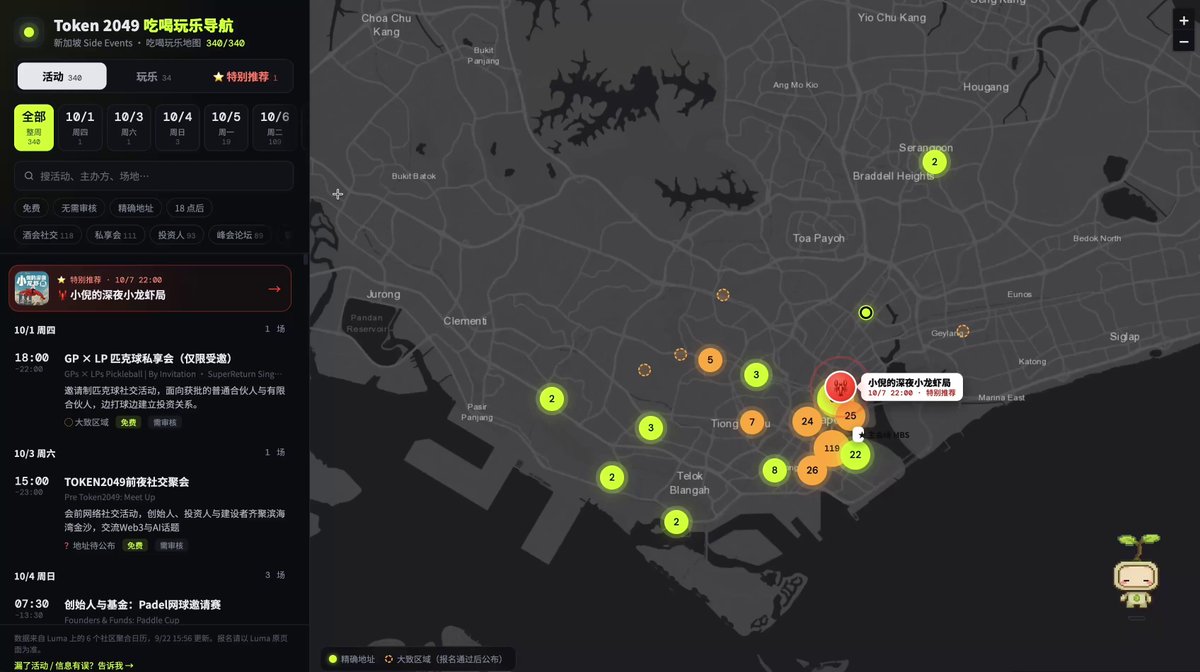Select the 10/4 周日 date tab
This screenshot has height=672, width=1200.
point(177,128)
